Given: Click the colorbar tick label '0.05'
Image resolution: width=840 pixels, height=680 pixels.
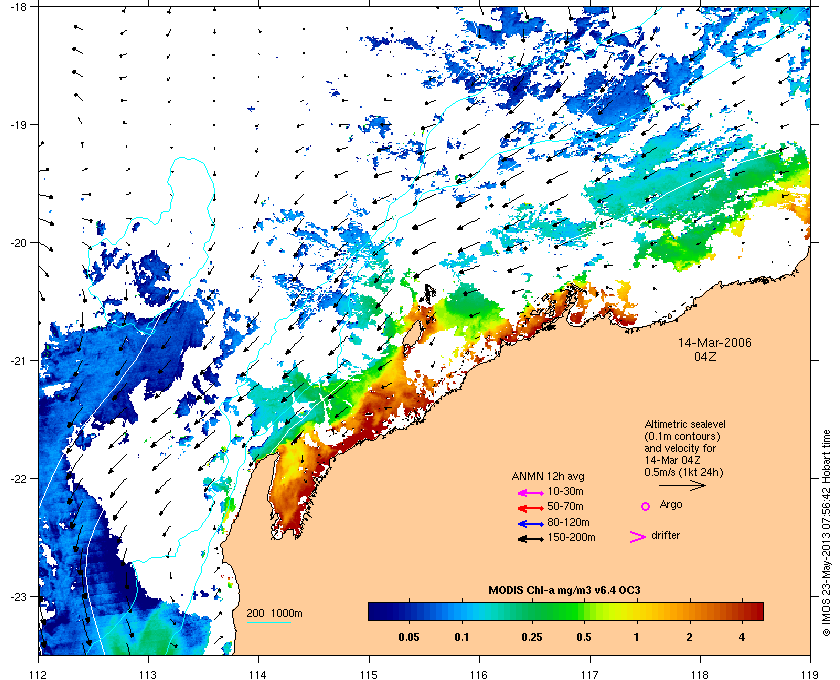Looking at the screenshot, I should tap(409, 638).
